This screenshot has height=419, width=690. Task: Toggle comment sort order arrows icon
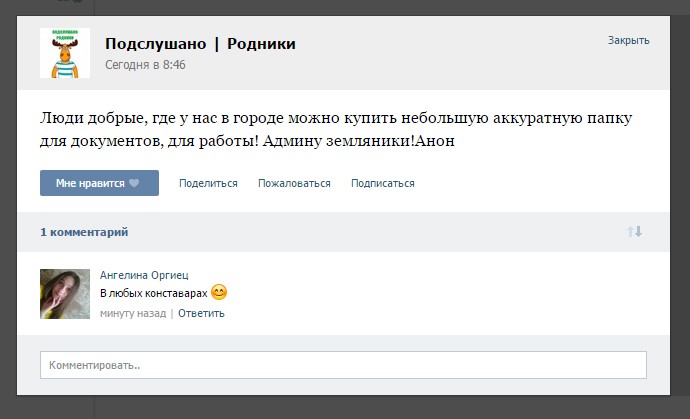[x=634, y=232]
